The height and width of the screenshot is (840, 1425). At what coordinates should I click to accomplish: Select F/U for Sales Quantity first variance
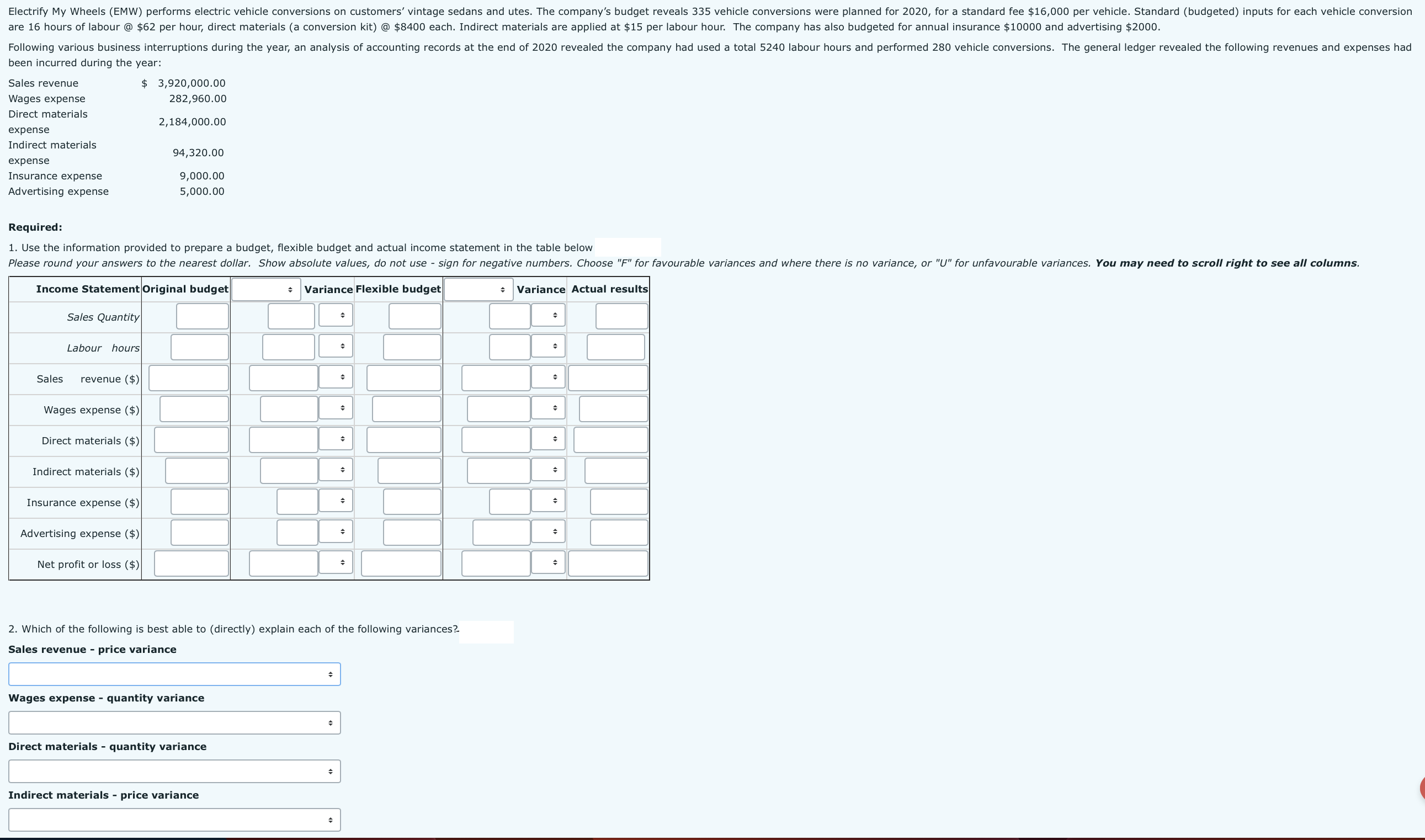(x=335, y=315)
